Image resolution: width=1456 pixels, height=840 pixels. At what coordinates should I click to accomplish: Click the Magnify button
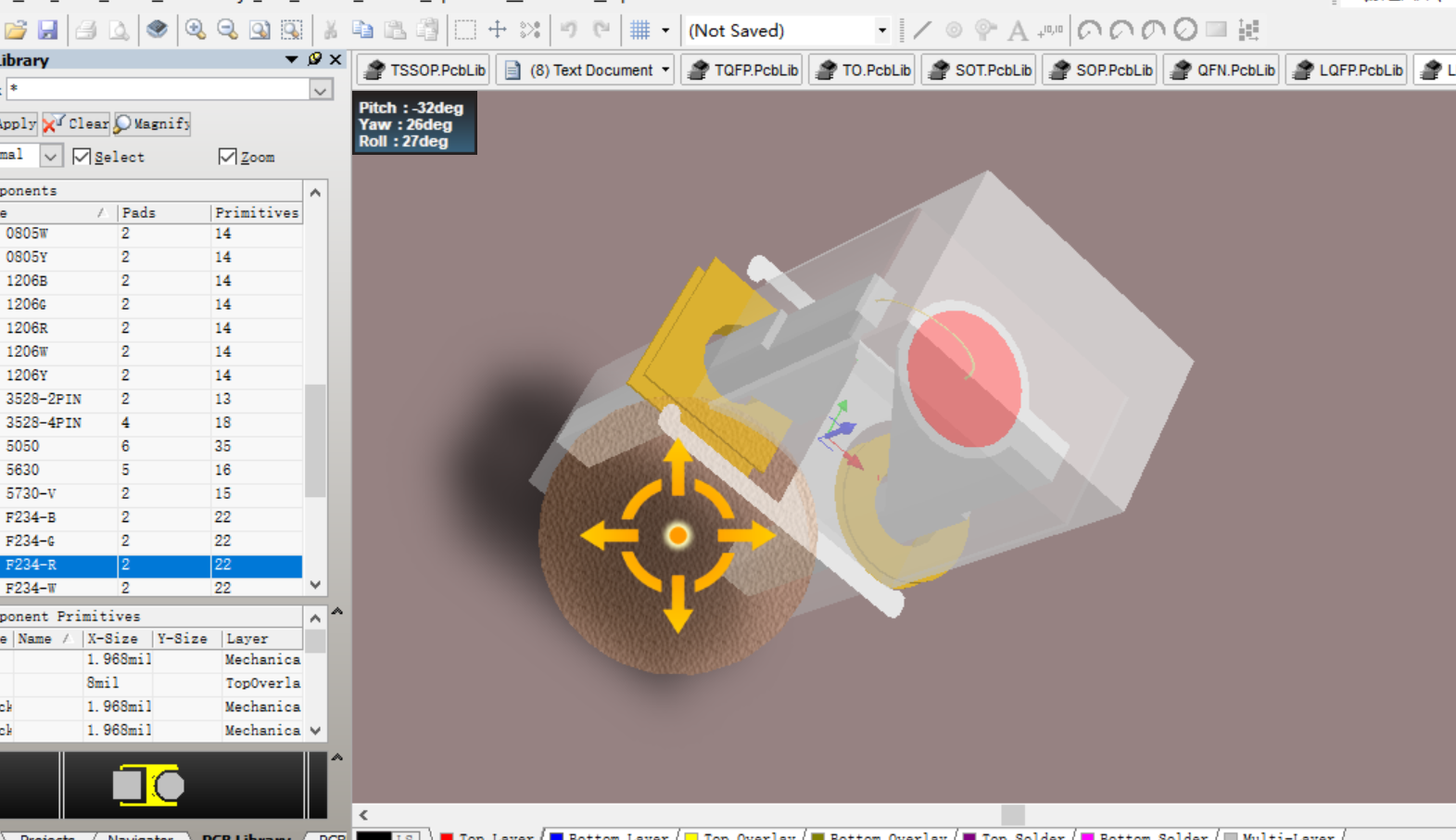[152, 123]
